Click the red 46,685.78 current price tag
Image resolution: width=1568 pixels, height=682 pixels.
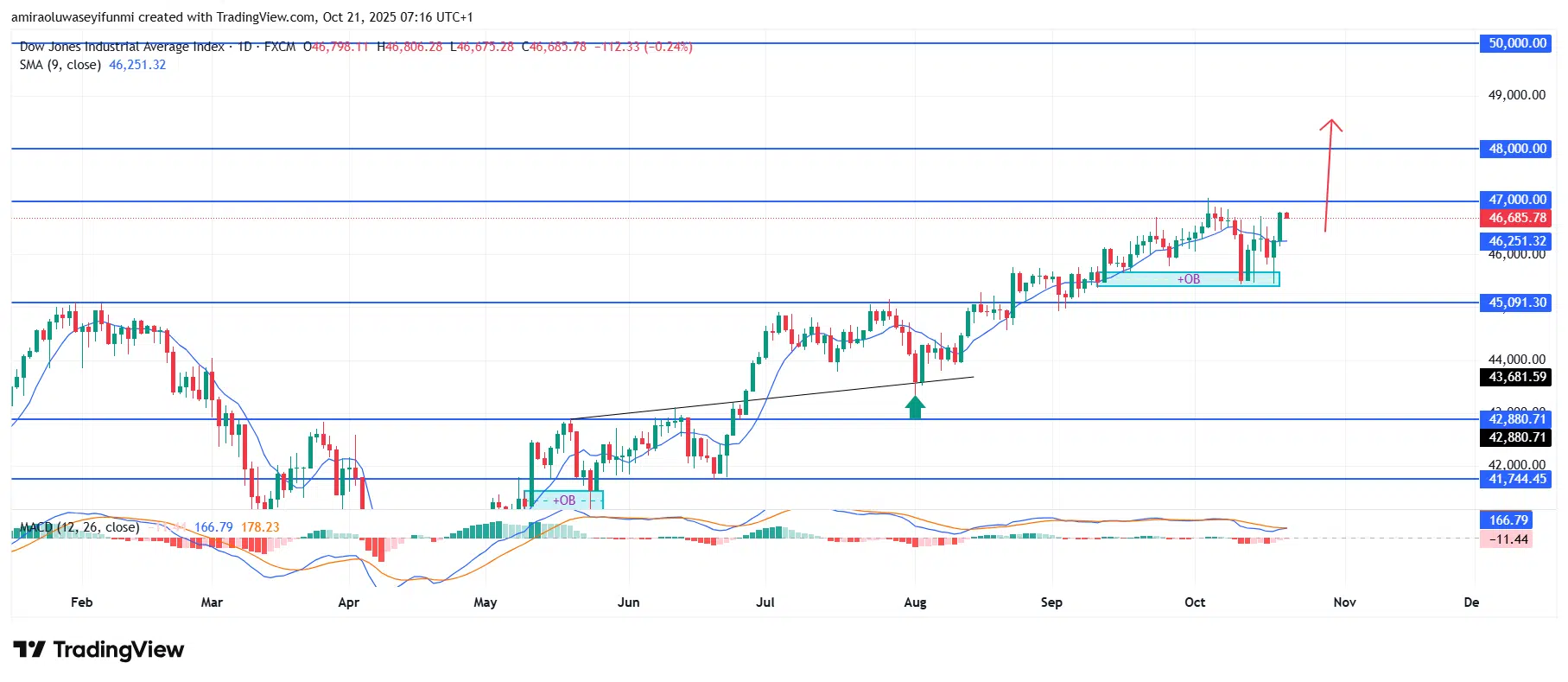[1517, 218]
